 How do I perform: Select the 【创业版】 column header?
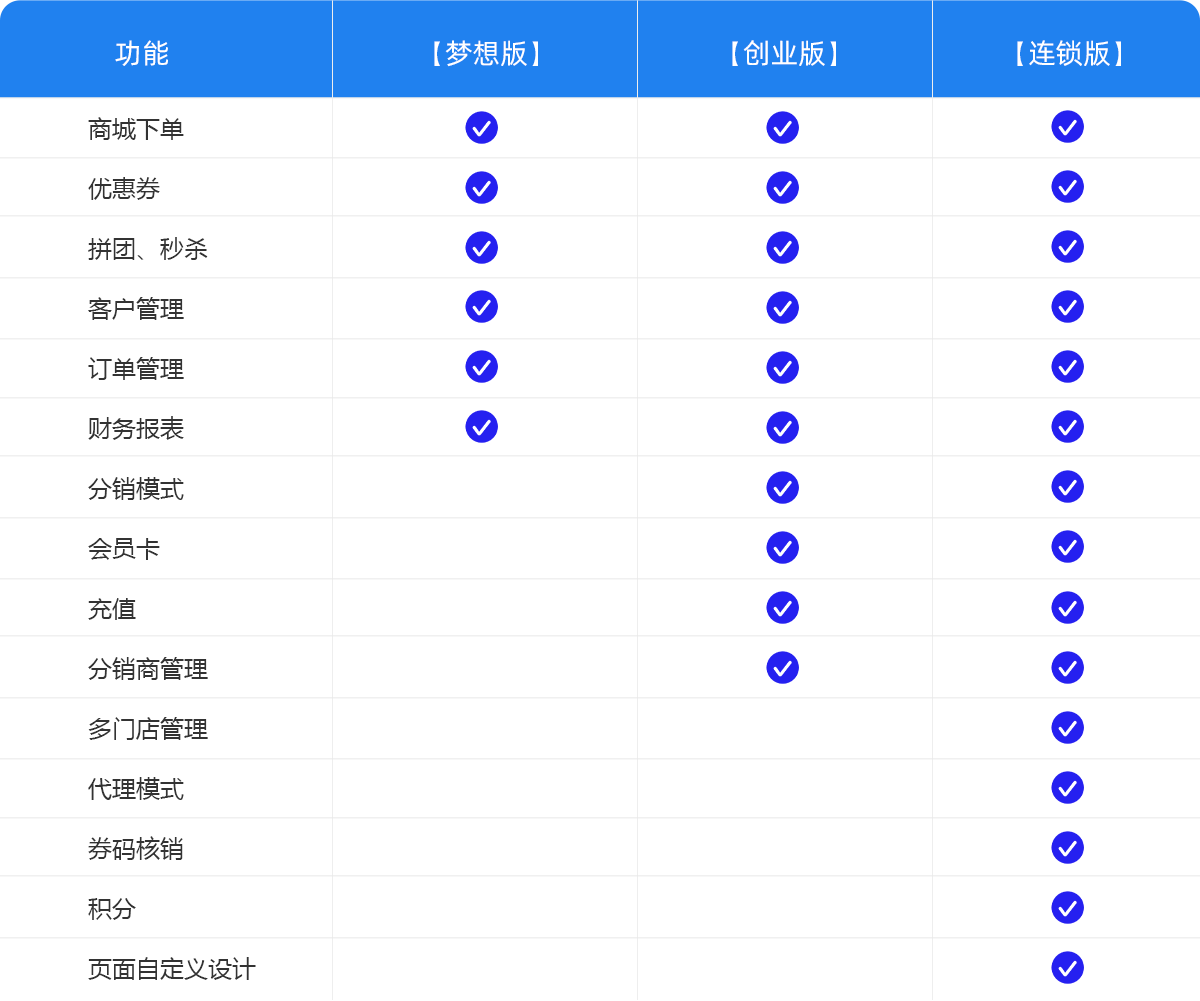tap(784, 53)
